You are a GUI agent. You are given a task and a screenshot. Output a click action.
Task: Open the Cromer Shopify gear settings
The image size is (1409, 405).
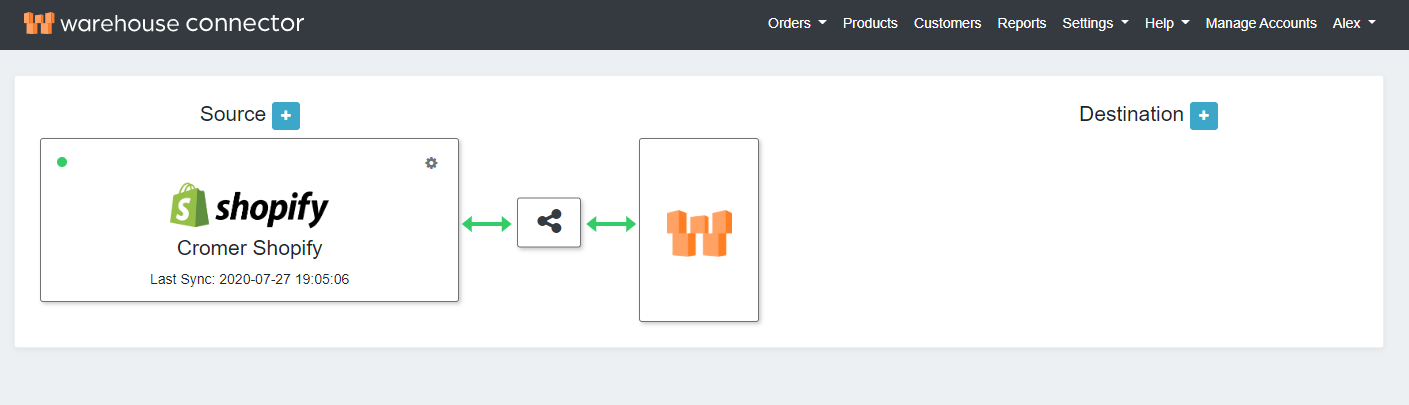click(x=431, y=163)
